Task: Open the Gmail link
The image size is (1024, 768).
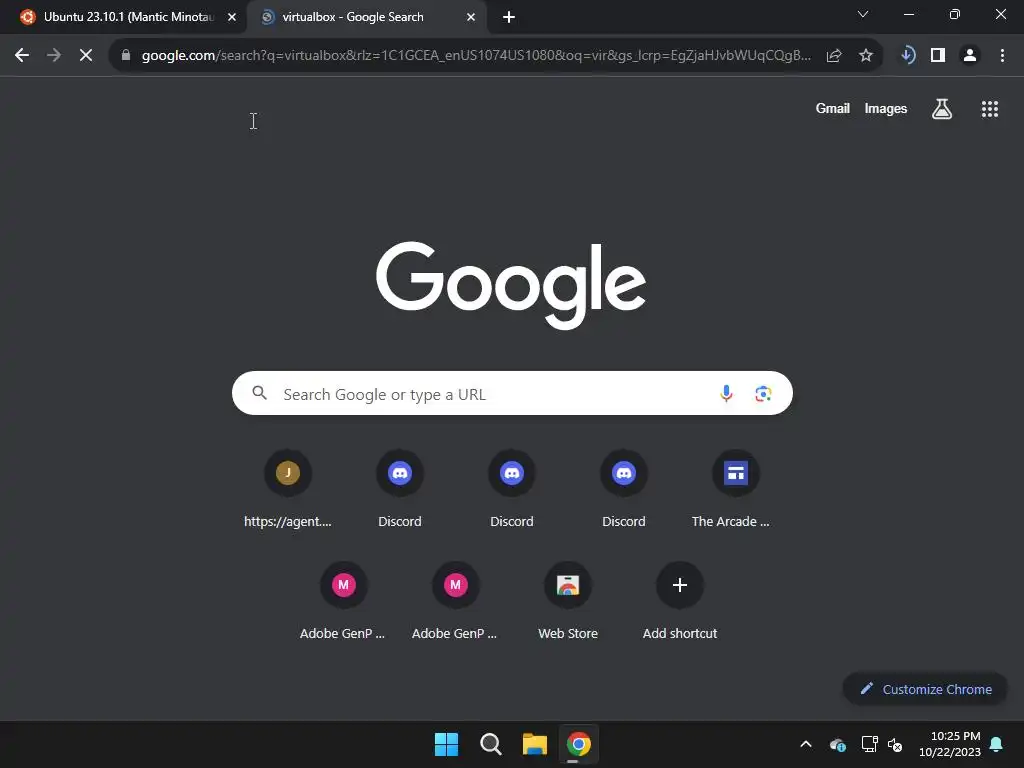Action: pyautogui.click(x=832, y=108)
